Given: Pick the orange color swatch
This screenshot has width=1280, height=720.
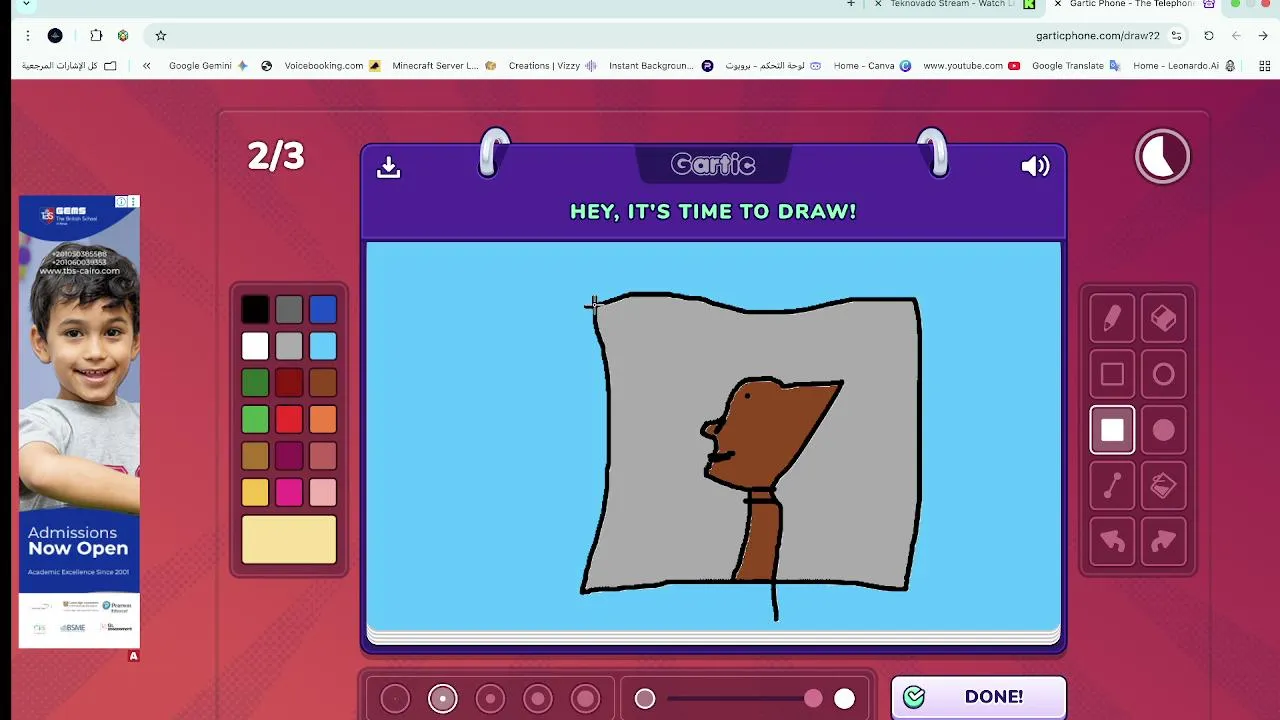Looking at the screenshot, I should pos(323,419).
